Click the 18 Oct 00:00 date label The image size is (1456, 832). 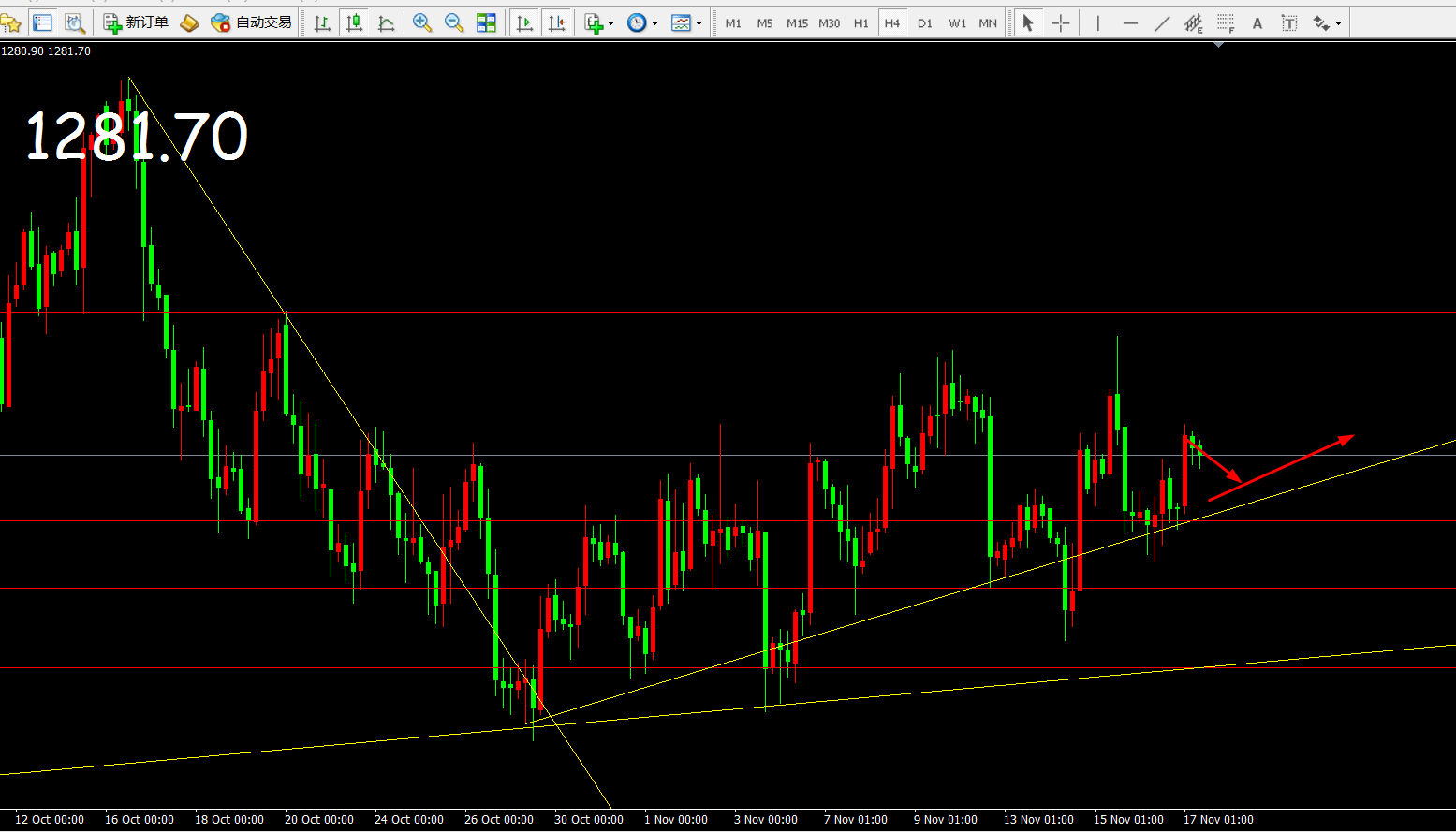click(x=229, y=820)
